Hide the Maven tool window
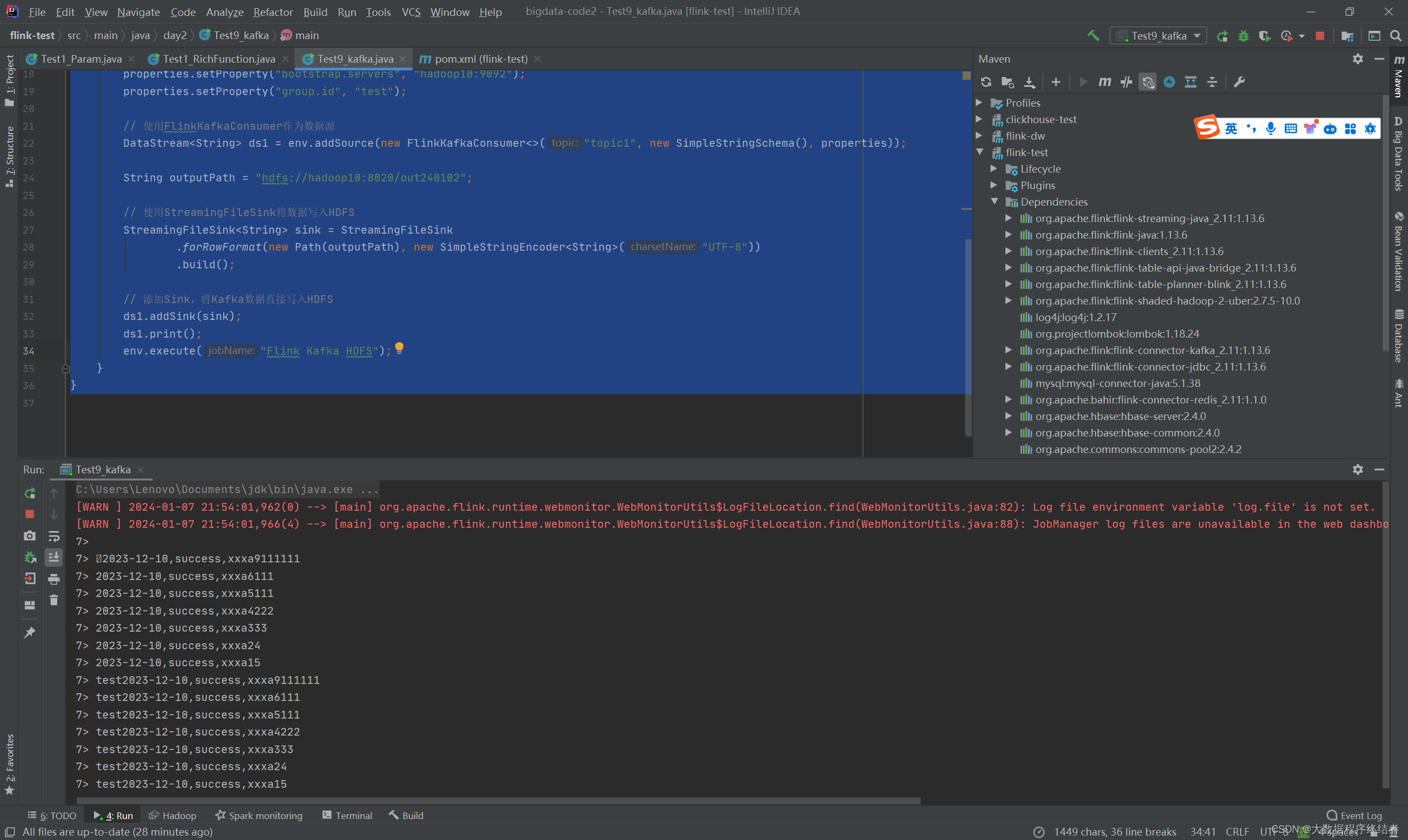 [1378, 59]
